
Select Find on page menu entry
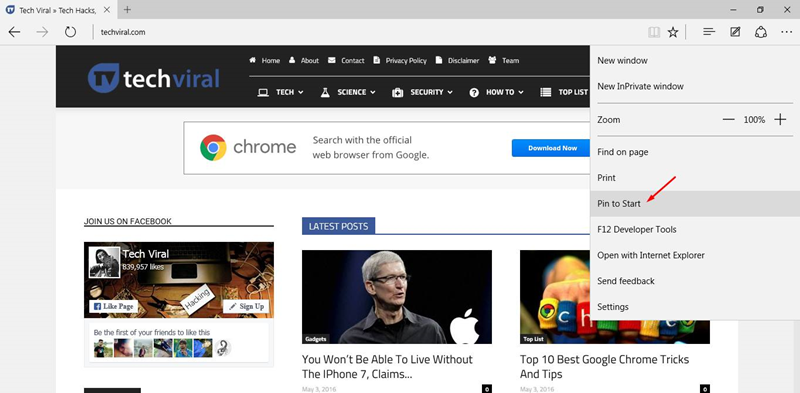695,152
